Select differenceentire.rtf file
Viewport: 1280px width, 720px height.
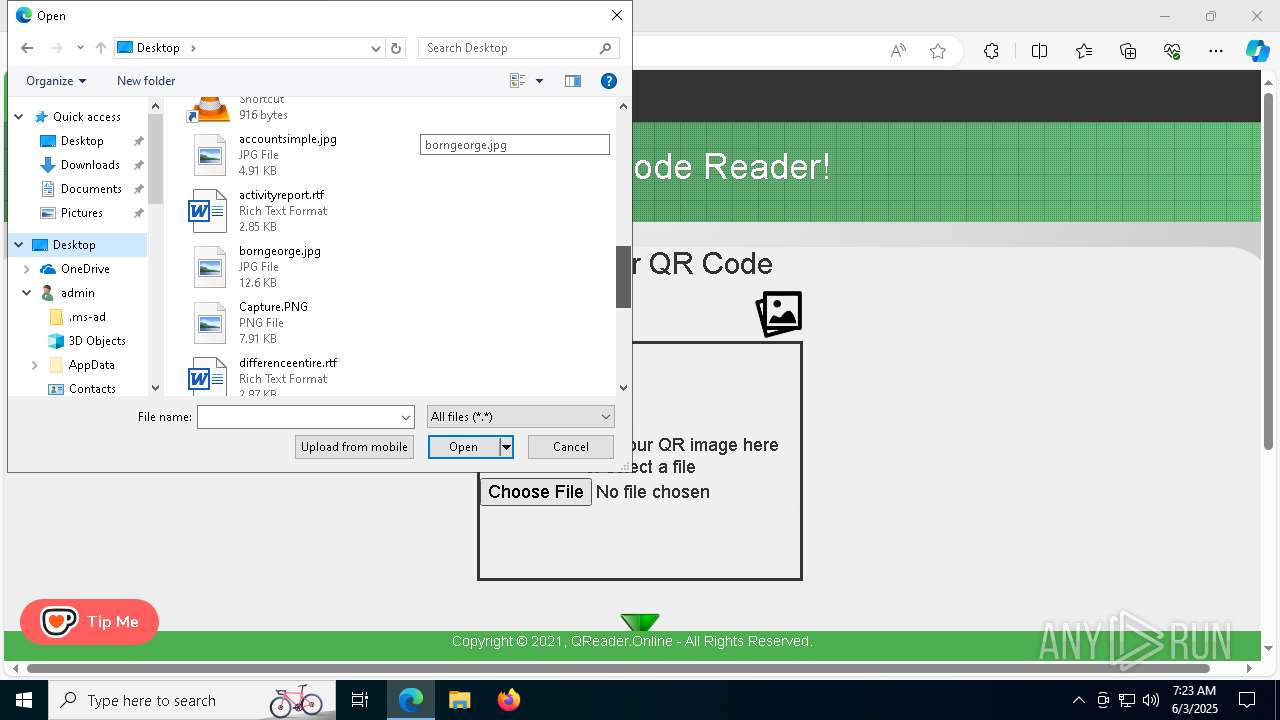[x=288, y=363]
